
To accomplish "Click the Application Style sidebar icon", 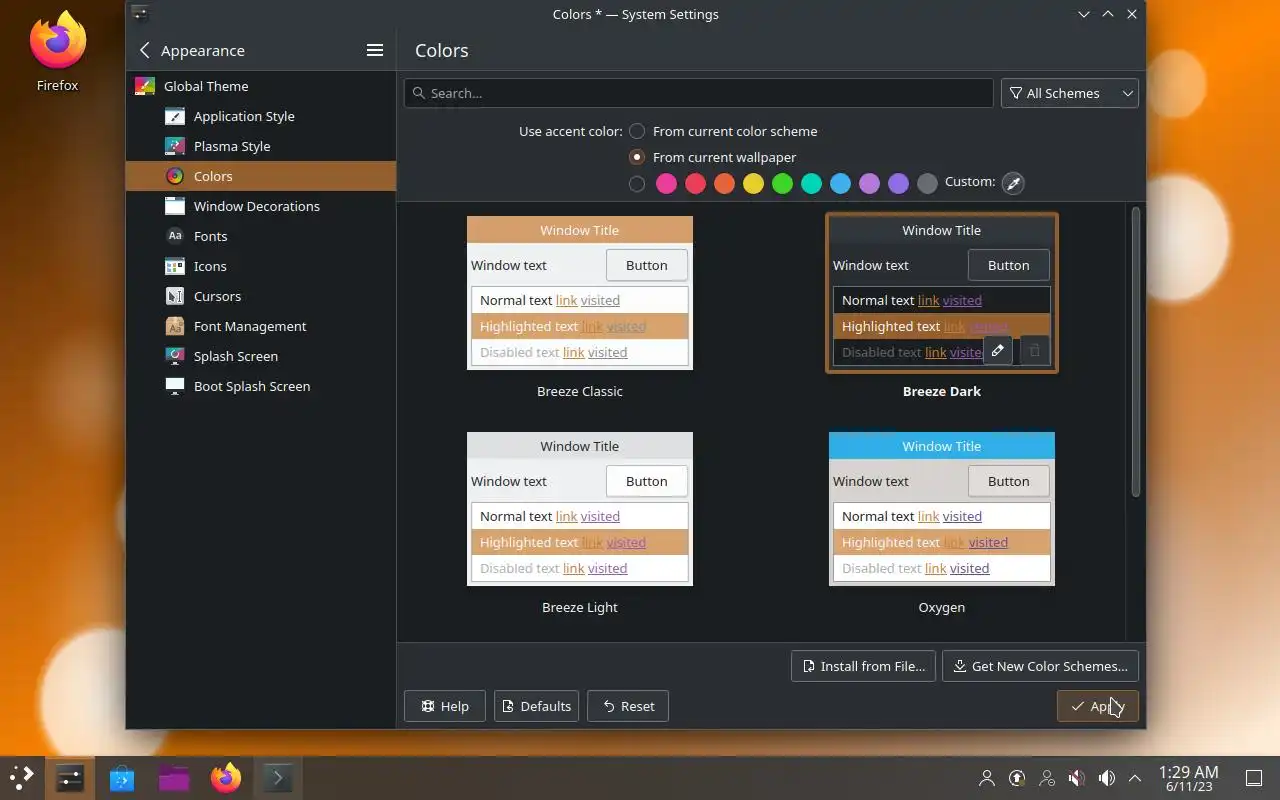I will (175, 116).
